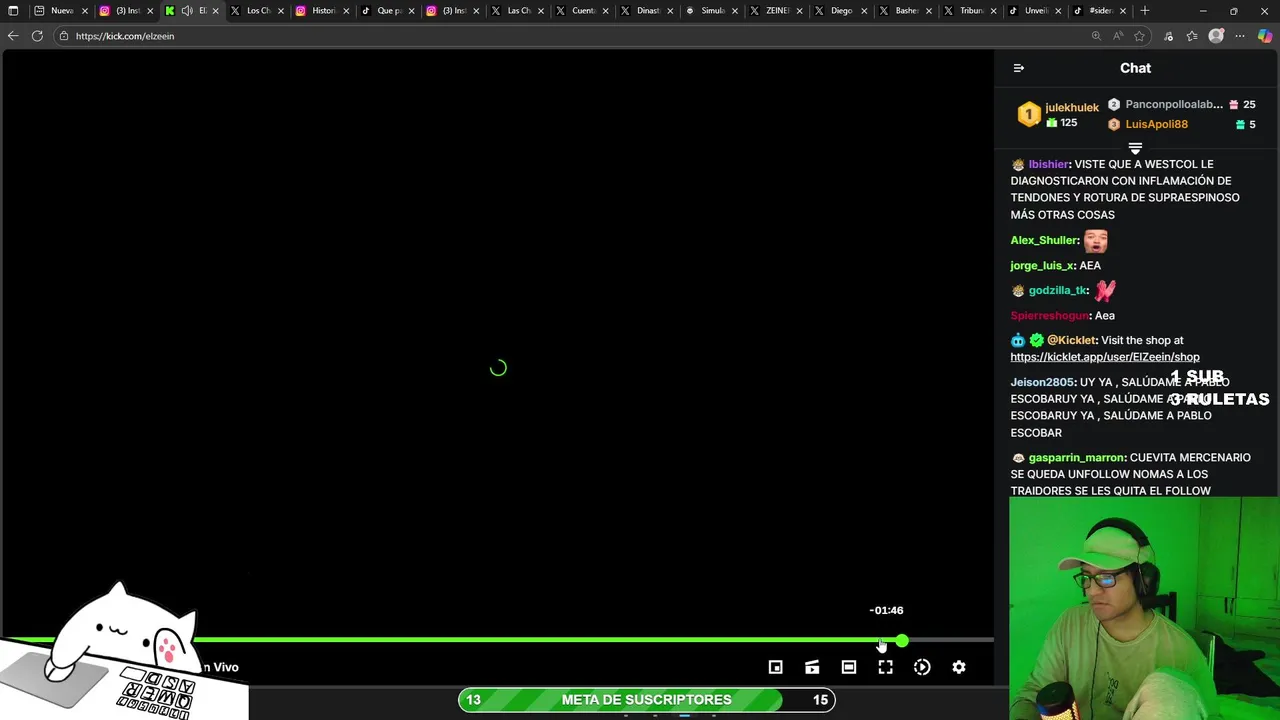Click username jorge_luis_x in chat
1280x720 pixels.
1041,265
